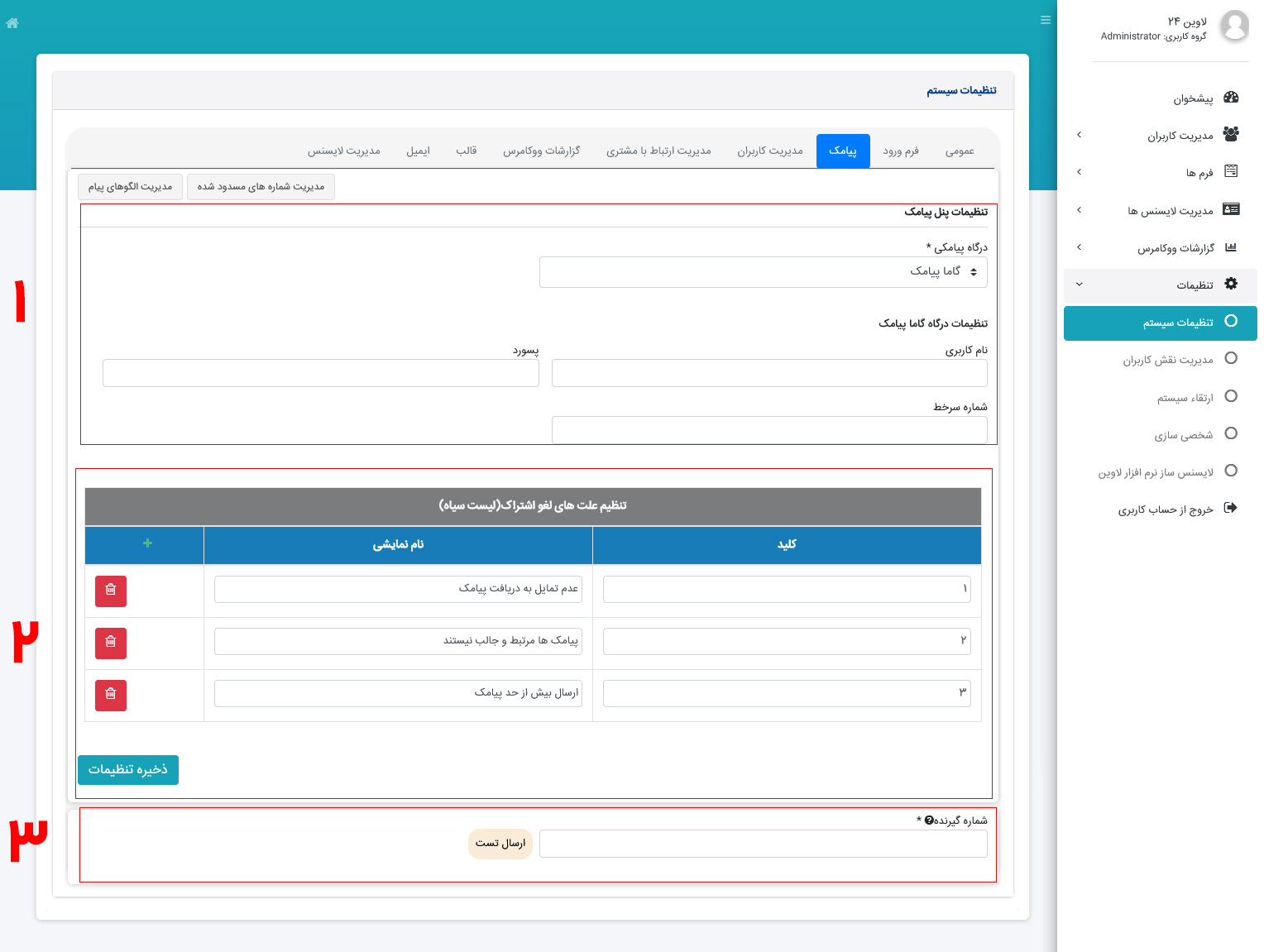Add a new blacklist reason with the green plus icon

coord(147,543)
